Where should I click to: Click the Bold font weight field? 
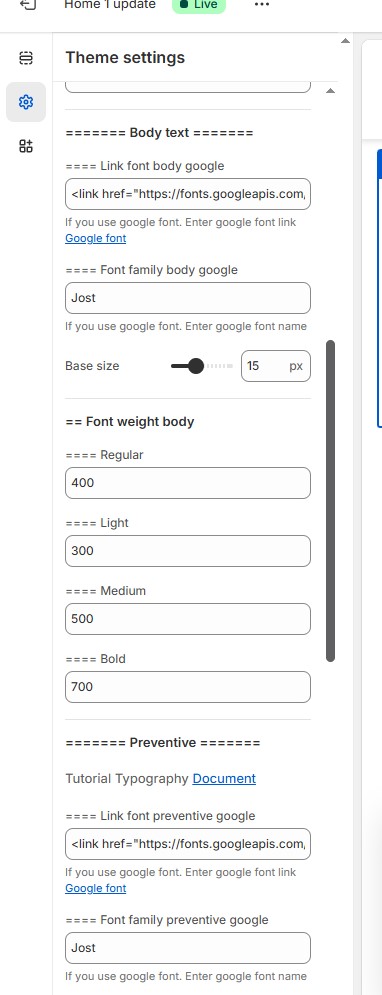click(x=188, y=687)
